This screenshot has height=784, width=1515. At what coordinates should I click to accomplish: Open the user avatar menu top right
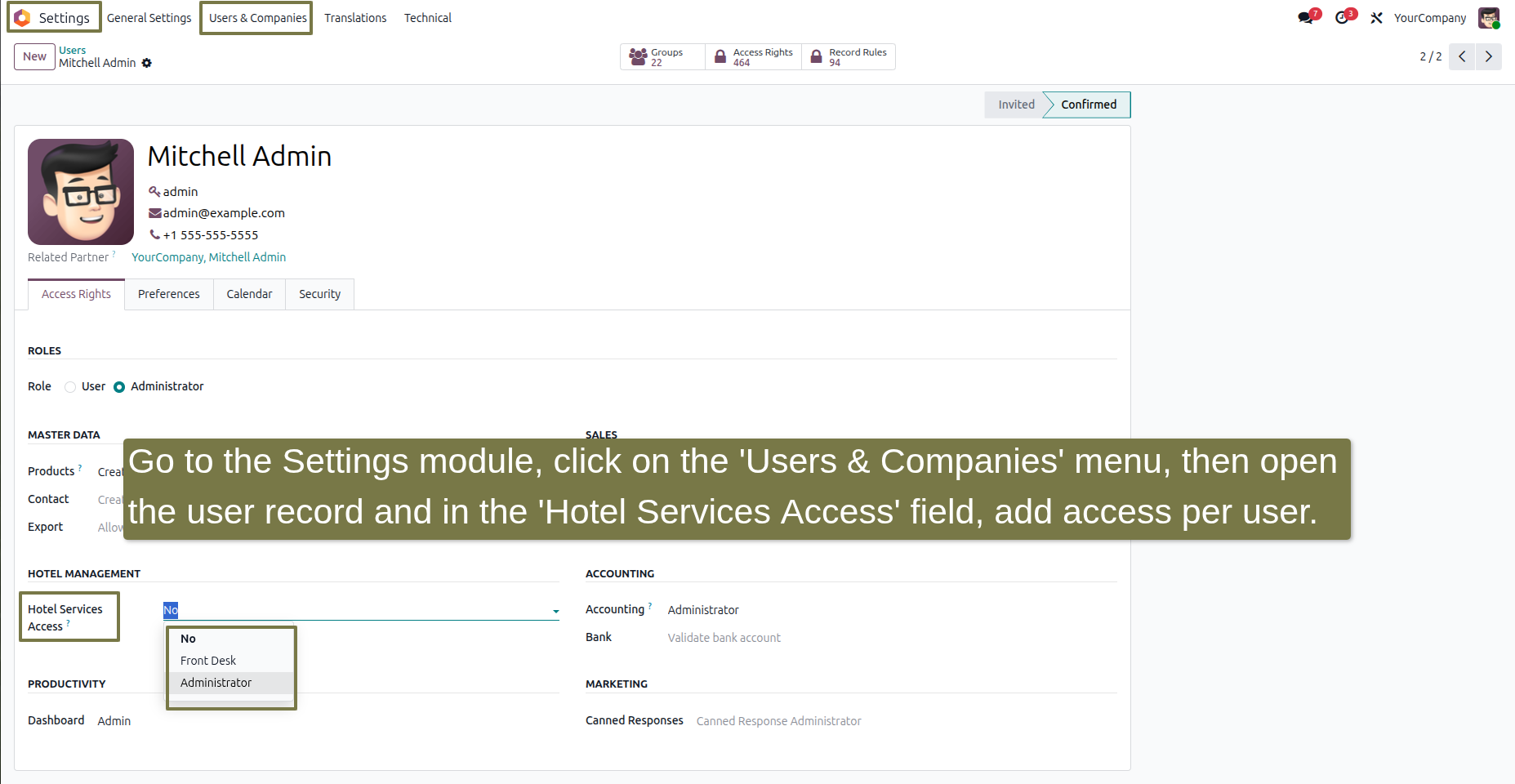(1489, 18)
